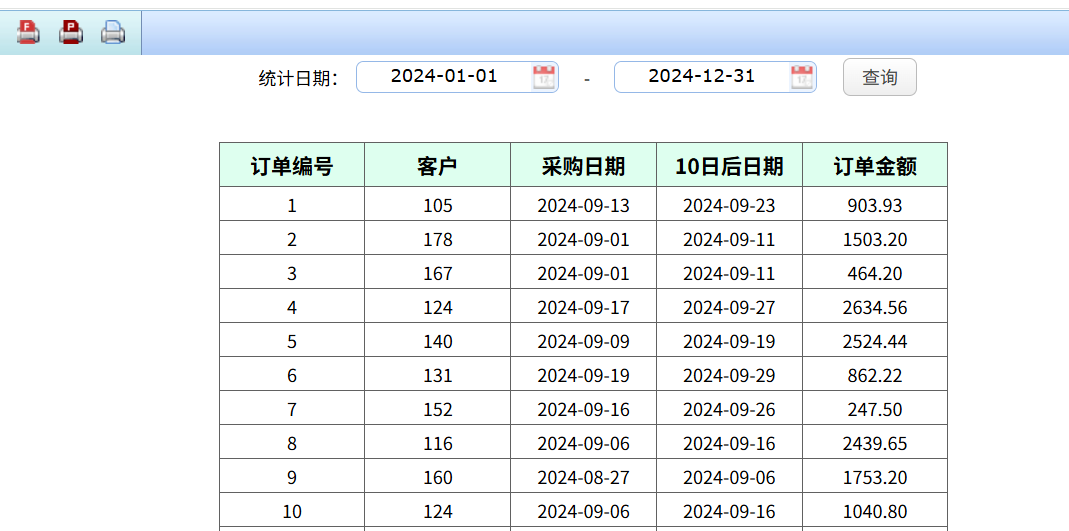Viewport: 1069px width, 531px height.
Task: Click the 2024-09-29 date cell
Action: (x=729, y=375)
